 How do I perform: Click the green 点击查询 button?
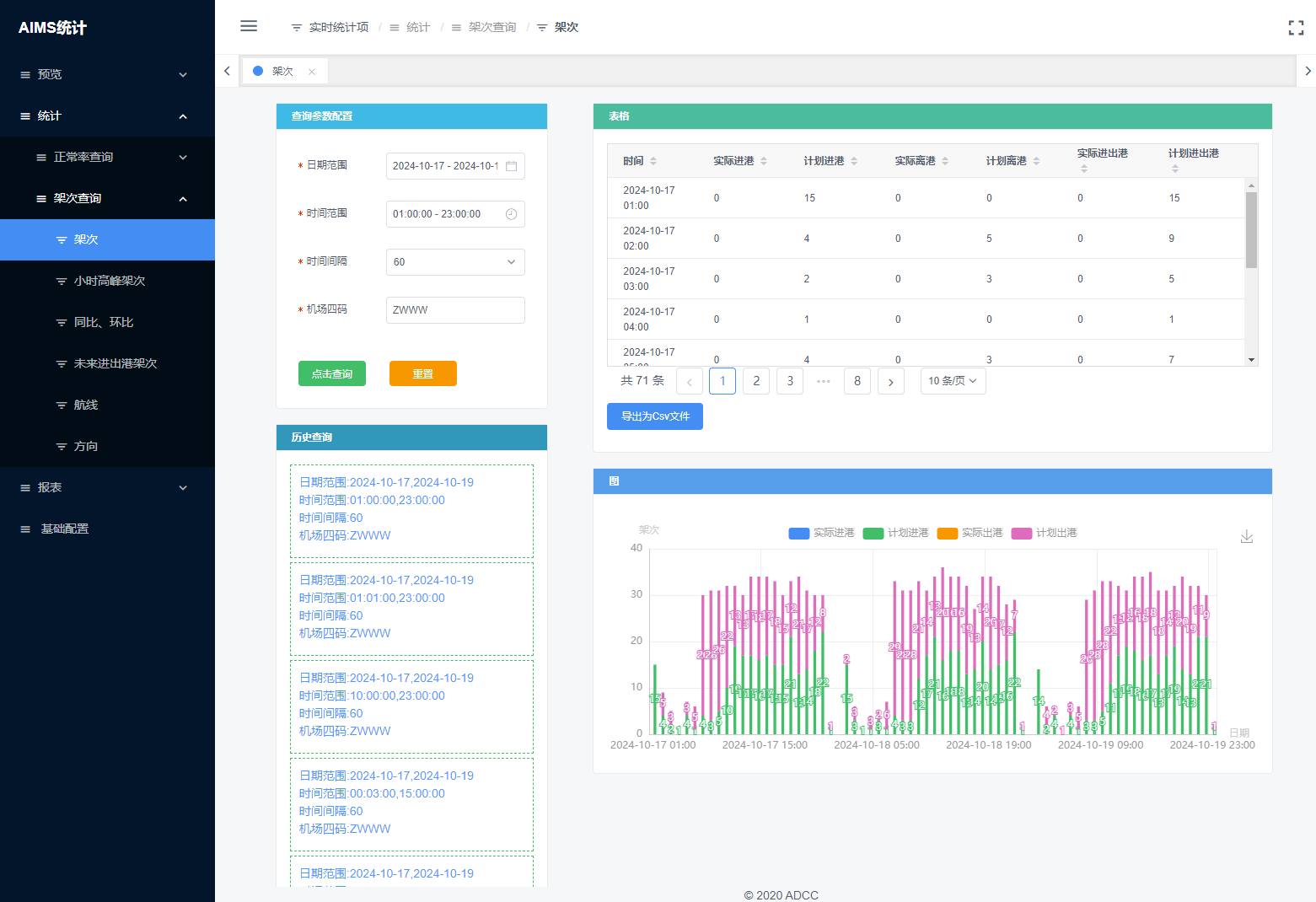(332, 373)
